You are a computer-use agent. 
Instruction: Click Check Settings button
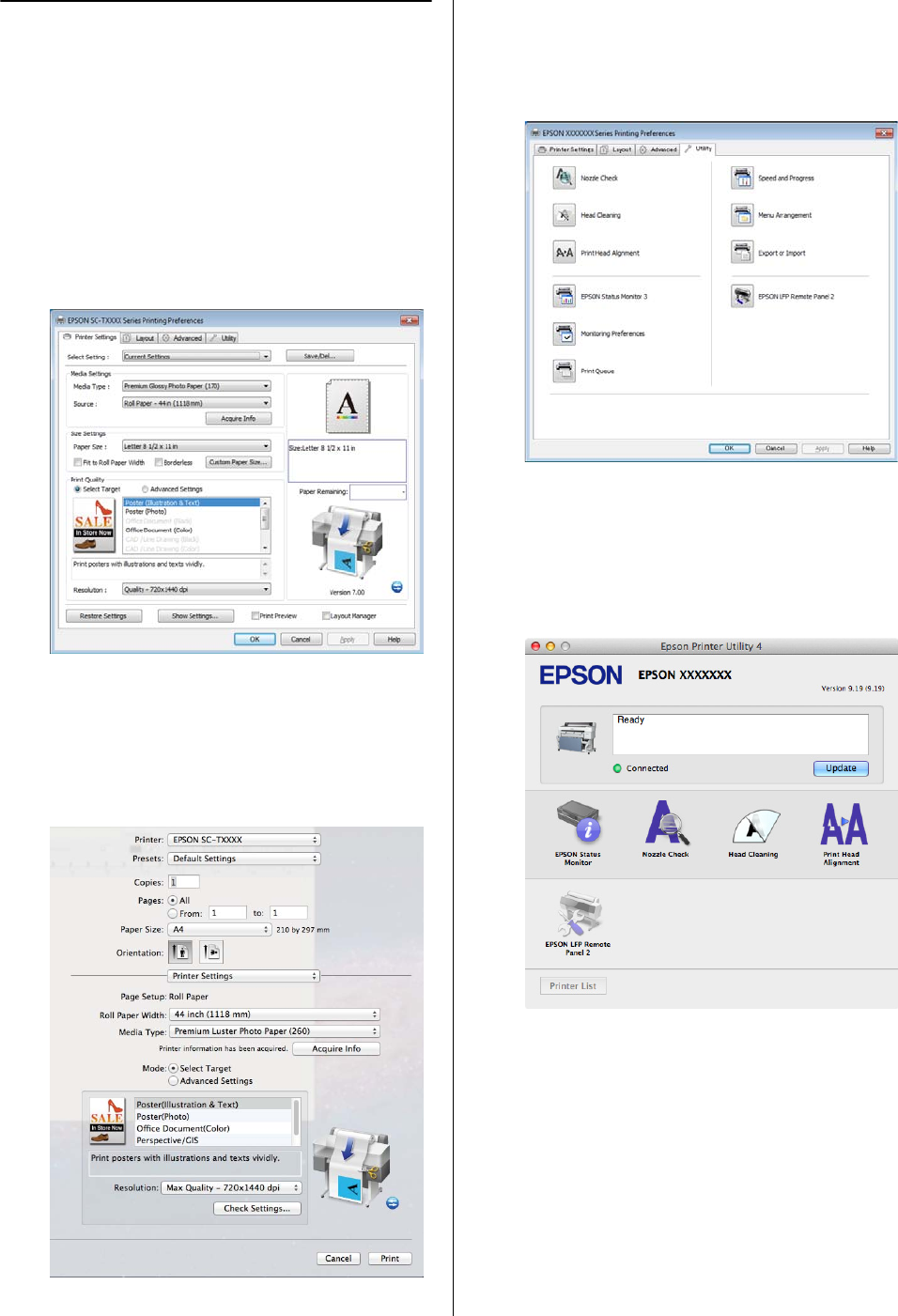257,1209
